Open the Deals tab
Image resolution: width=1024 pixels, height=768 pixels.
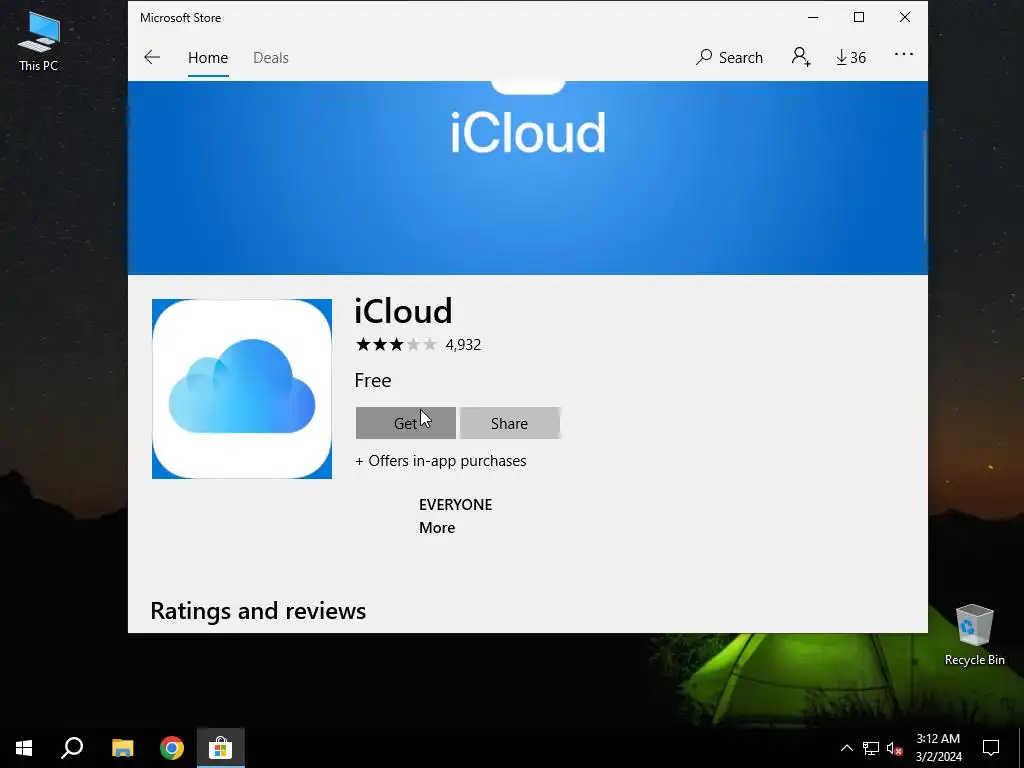[x=270, y=57]
